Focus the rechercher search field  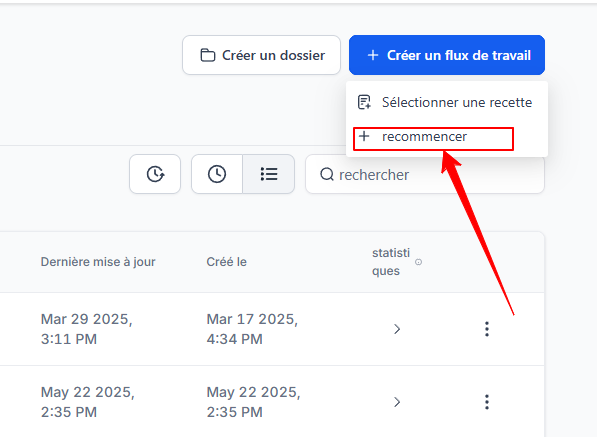click(425, 174)
